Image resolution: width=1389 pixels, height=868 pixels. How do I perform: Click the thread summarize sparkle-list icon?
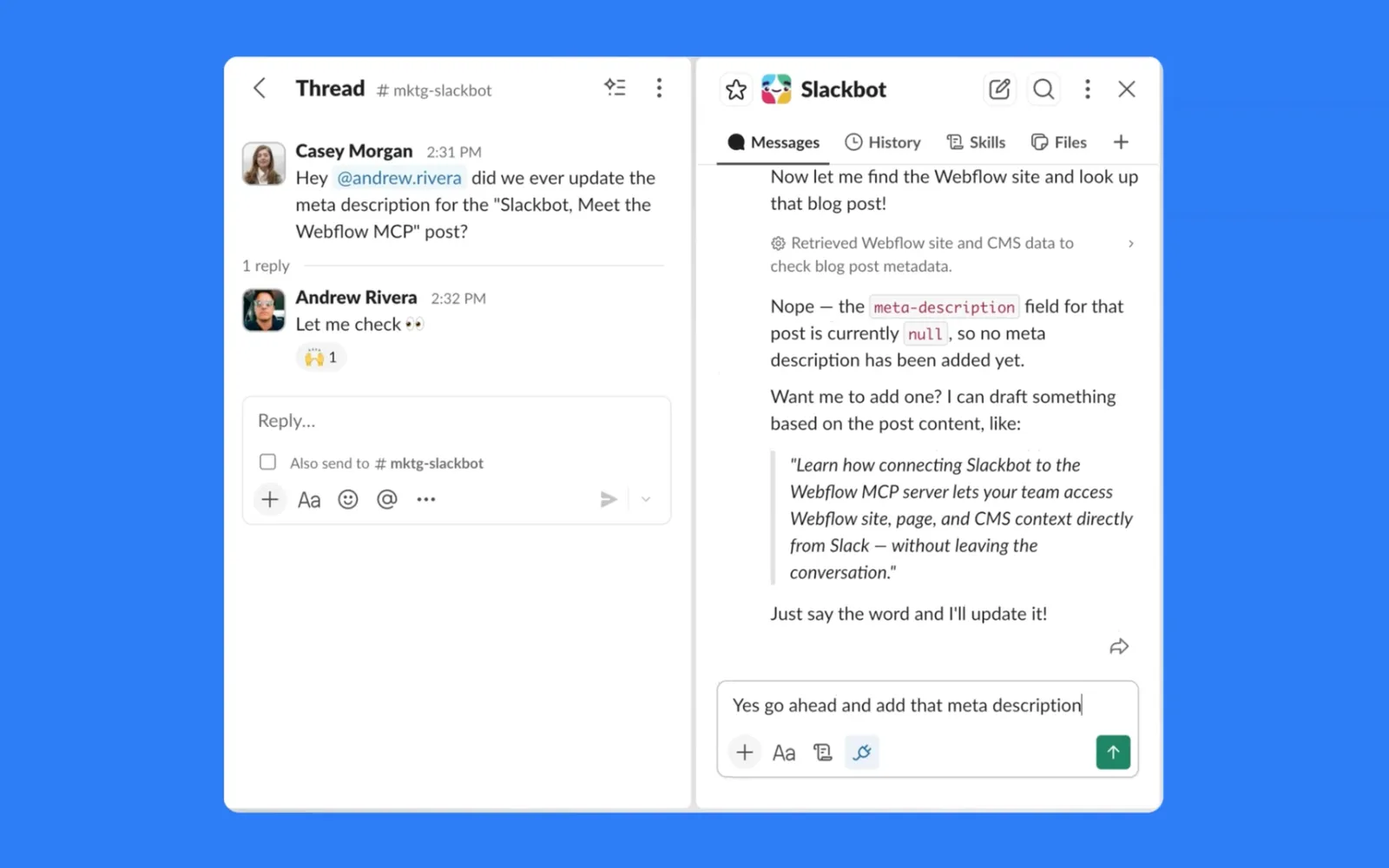click(615, 88)
